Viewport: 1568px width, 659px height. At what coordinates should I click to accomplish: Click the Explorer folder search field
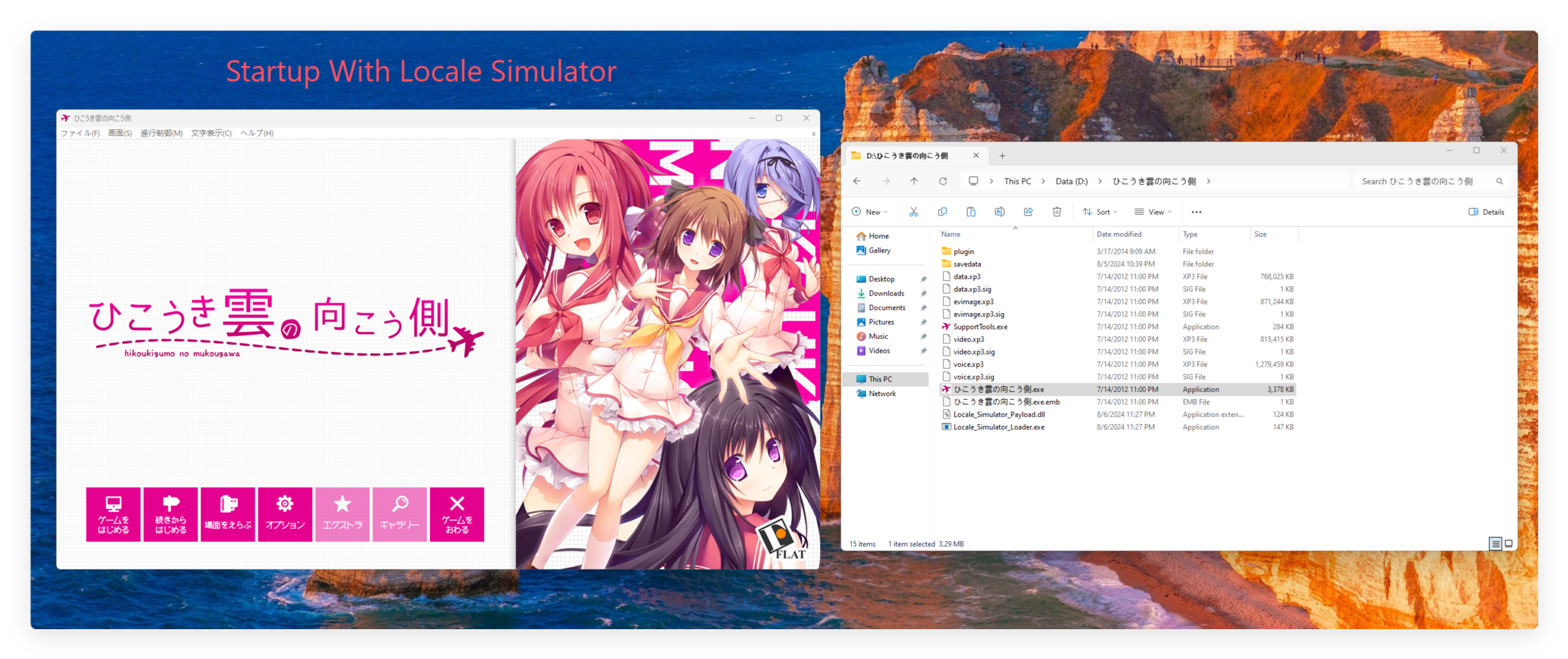click(x=1424, y=181)
